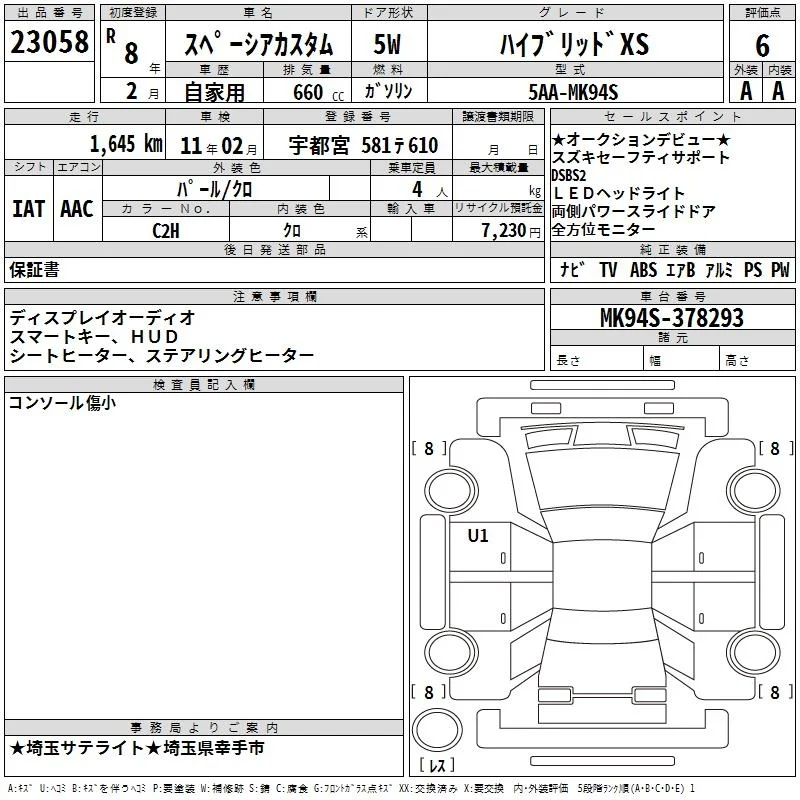The image size is (800, 800).
Task: Click color code C2H field
Action: [x=166, y=230]
